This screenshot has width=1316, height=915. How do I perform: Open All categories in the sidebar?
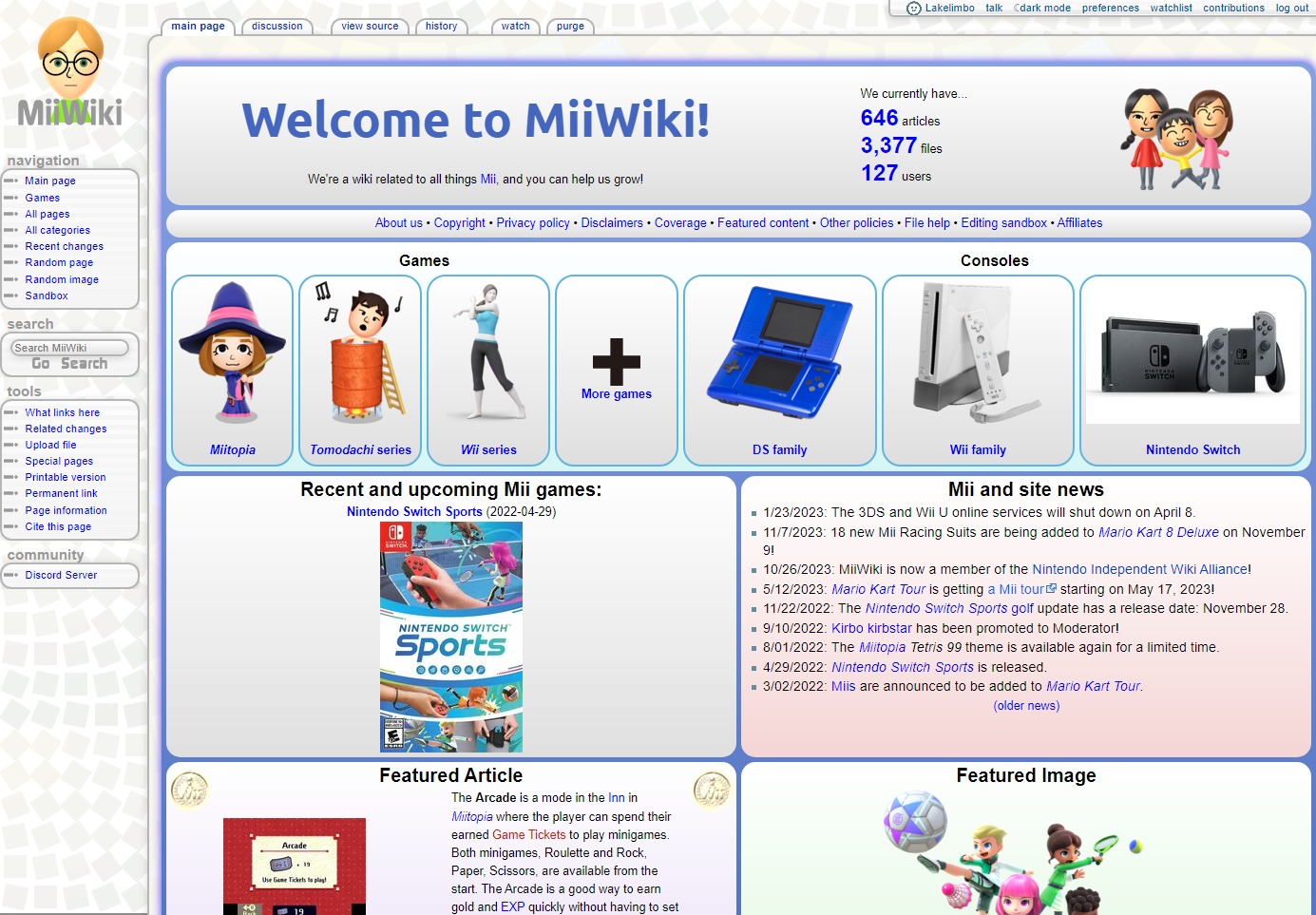pyautogui.click(x=58, y=230)
